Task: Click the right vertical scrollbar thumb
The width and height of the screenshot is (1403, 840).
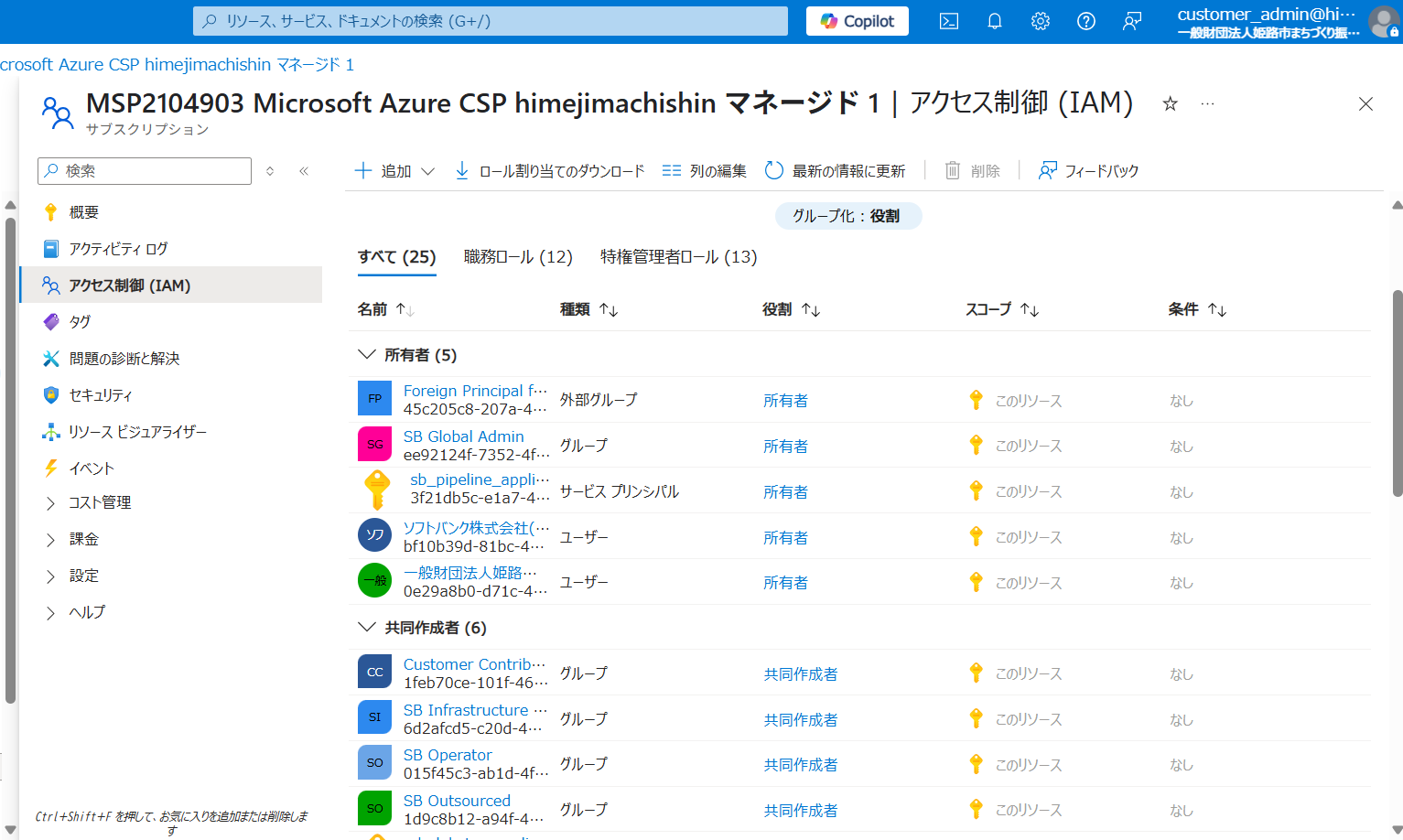Action: (x=1397, y=393)
